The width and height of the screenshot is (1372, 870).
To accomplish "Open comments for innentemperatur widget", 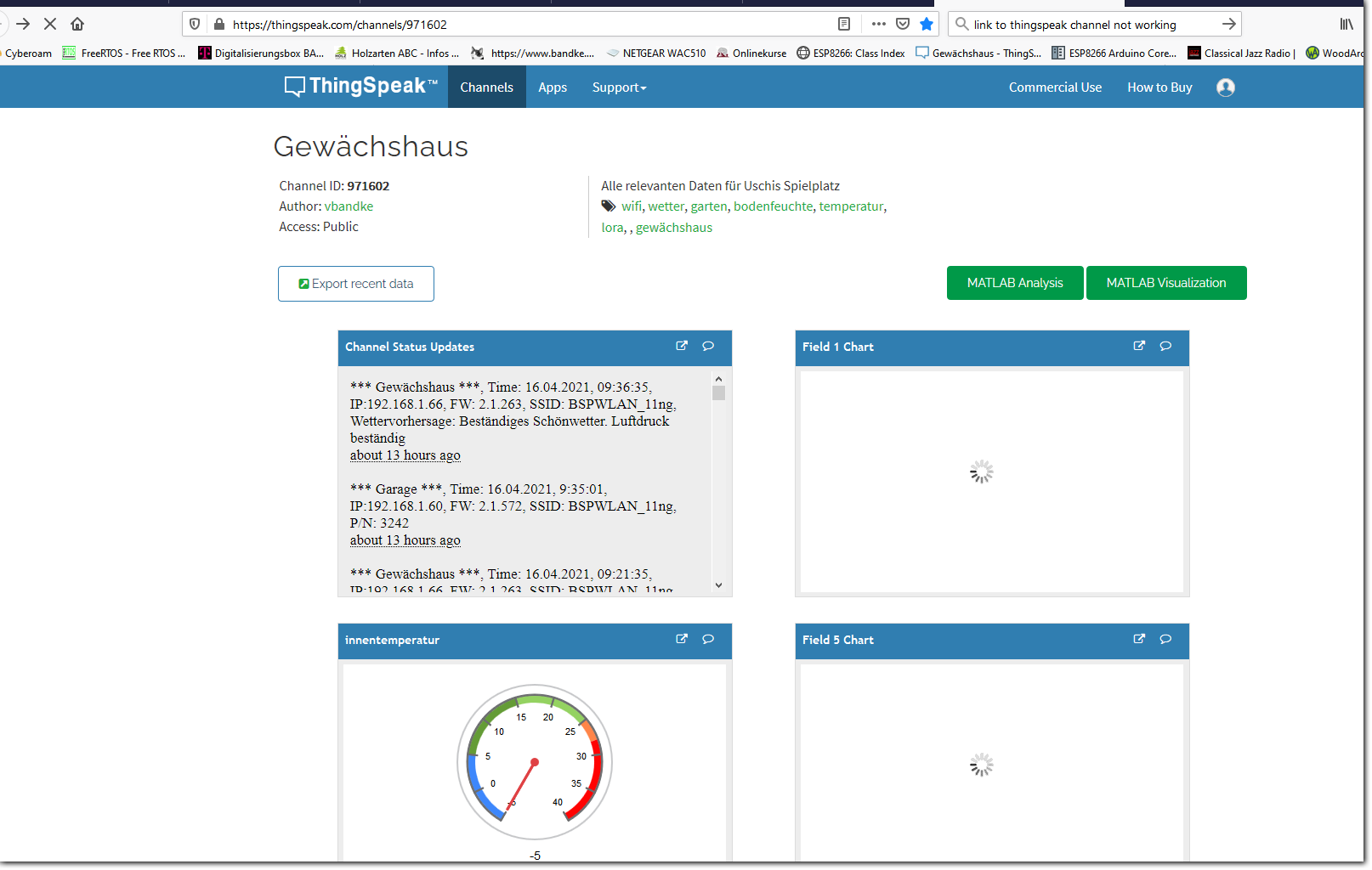I will pyautogui.click(x=708, y=639).
